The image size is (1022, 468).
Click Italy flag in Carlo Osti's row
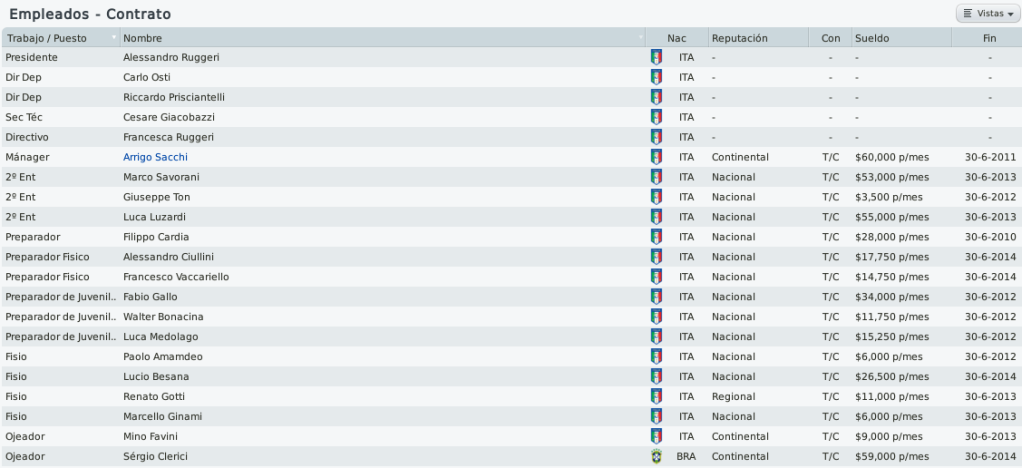click(x=656, y=77)
